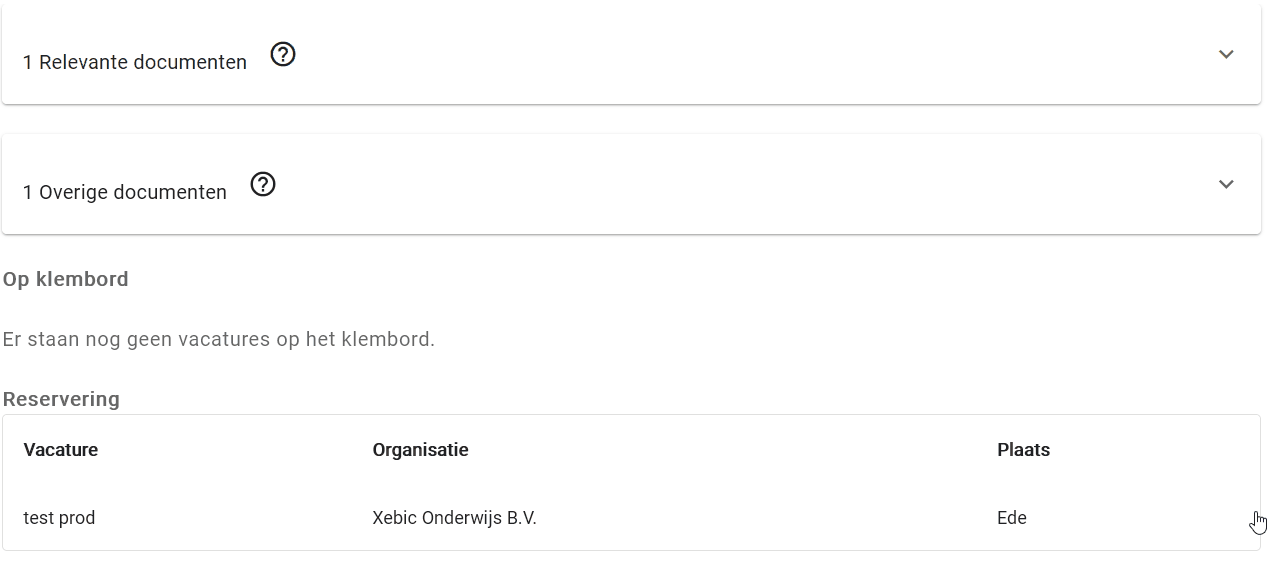Image resolution: width=1268 pixels, height=566 pixels.
Task: Expand the Relevante documenten panel chevron
Action: 1226,54
